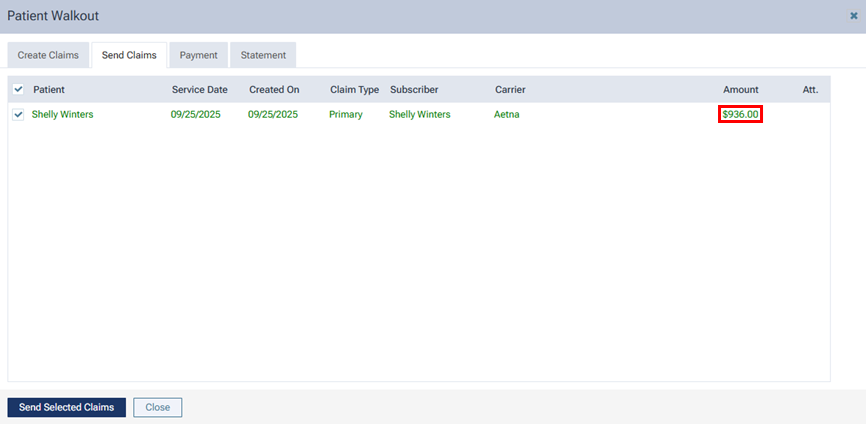Viewport: 866px width, 424px height.
Task: Click the Att. column header
Action: (x=810, y=90)
